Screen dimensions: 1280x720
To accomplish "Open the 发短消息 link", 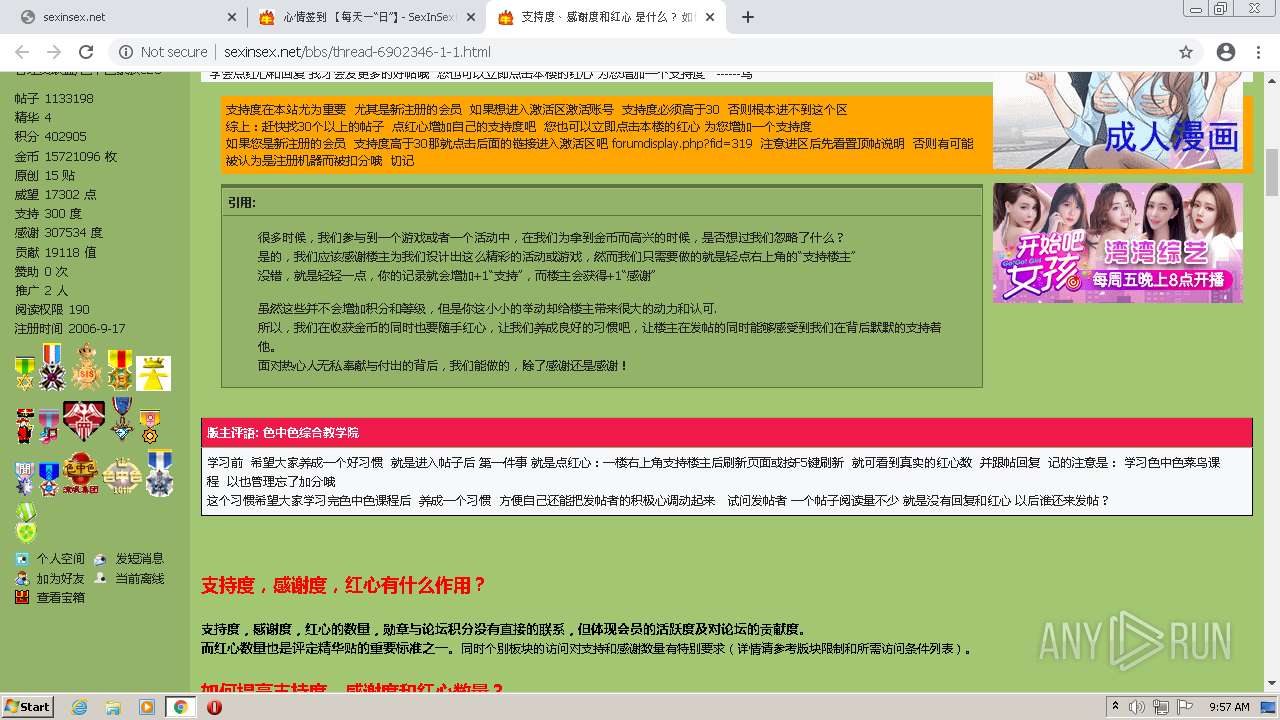I will [139, 559].
